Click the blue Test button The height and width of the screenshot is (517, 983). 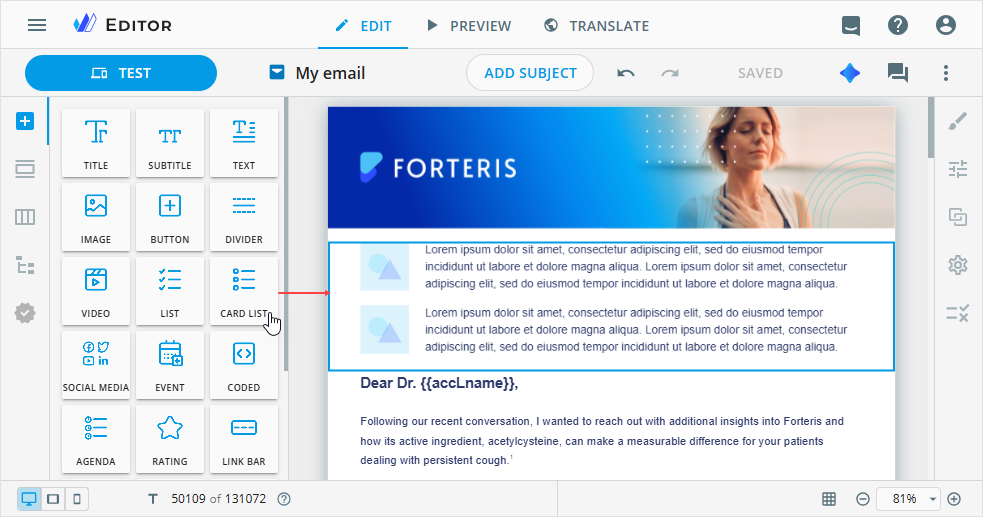click(x=121, y=73)
